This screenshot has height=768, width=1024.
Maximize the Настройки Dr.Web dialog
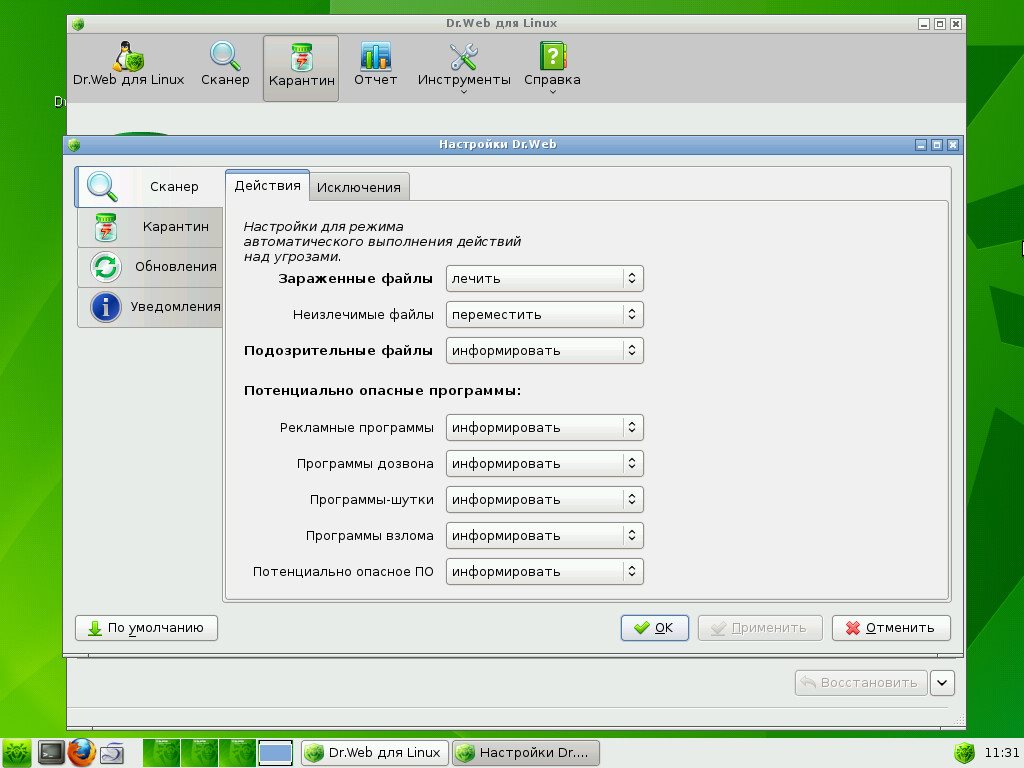click(936, 145)
